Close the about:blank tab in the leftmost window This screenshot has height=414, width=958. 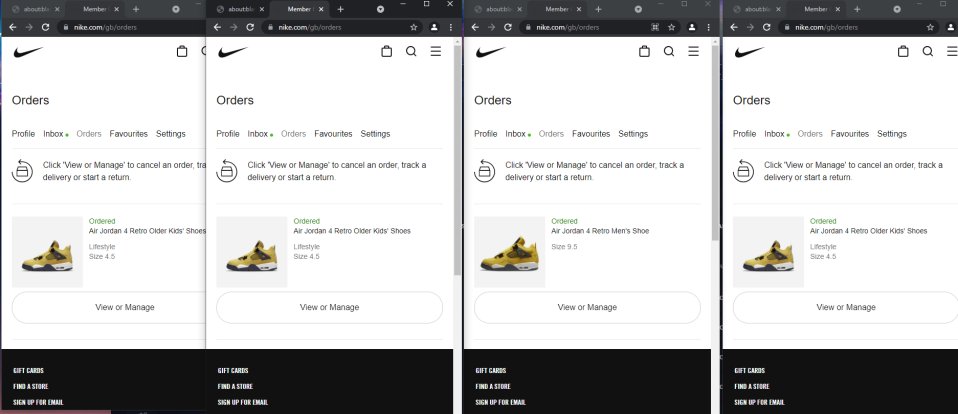pos(58,9)
